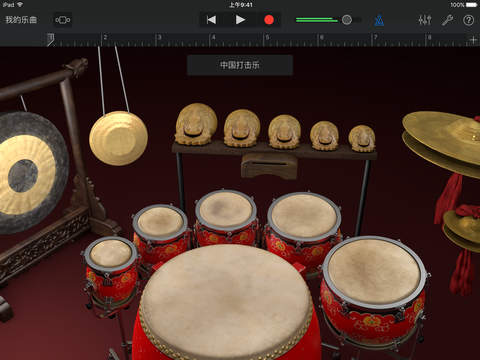This screenshot has height=360, width=480.
Task: Open the My Songs (我的乐曲) browser
Action: [x=21, y=20]
